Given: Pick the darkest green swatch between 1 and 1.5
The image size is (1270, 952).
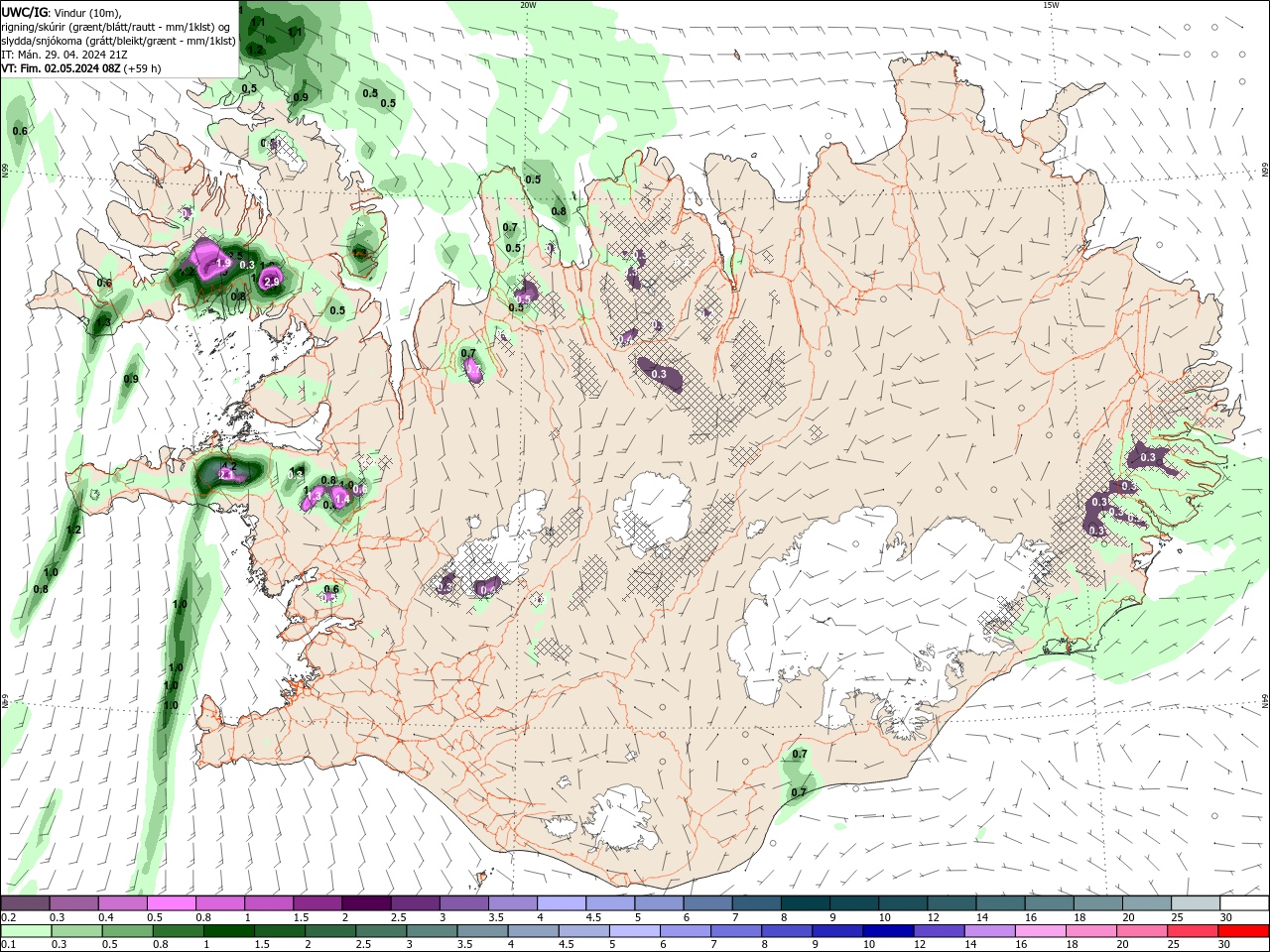Looking at the screenshot, I should (229, 931).
